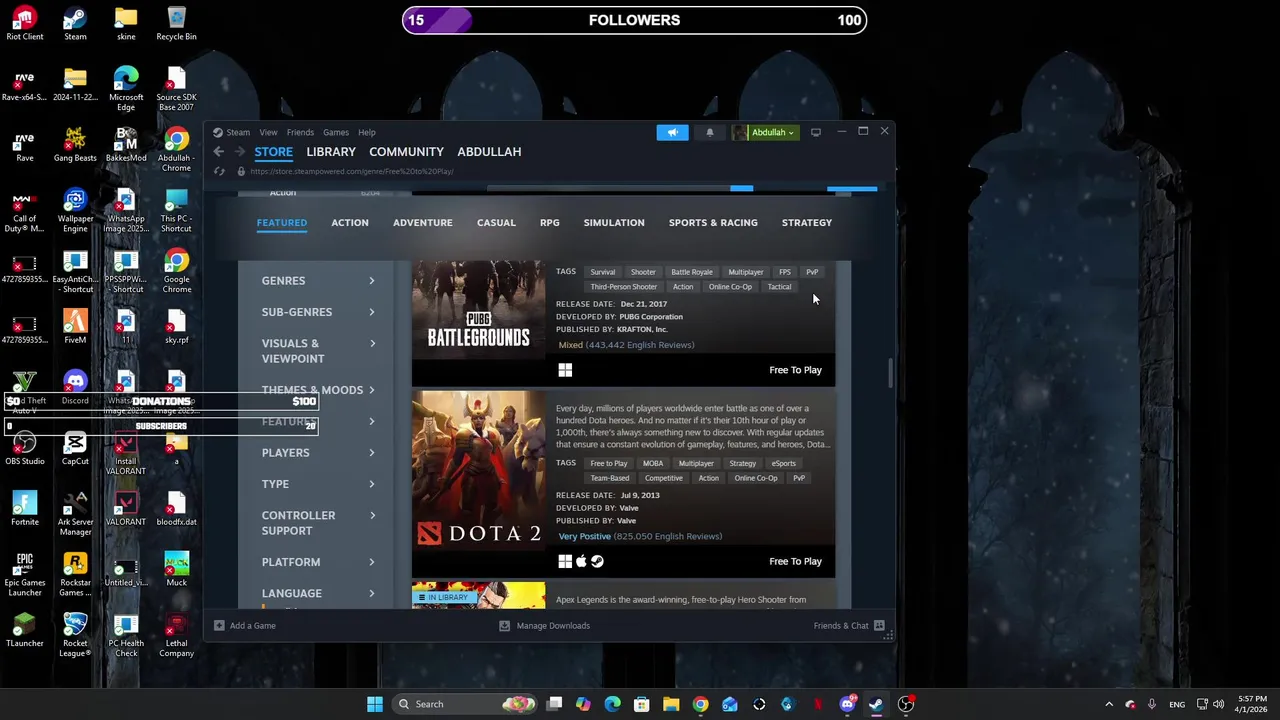1280x720 pixels.
Task: Open the Steam menu
Action: (x=238, y=132)
